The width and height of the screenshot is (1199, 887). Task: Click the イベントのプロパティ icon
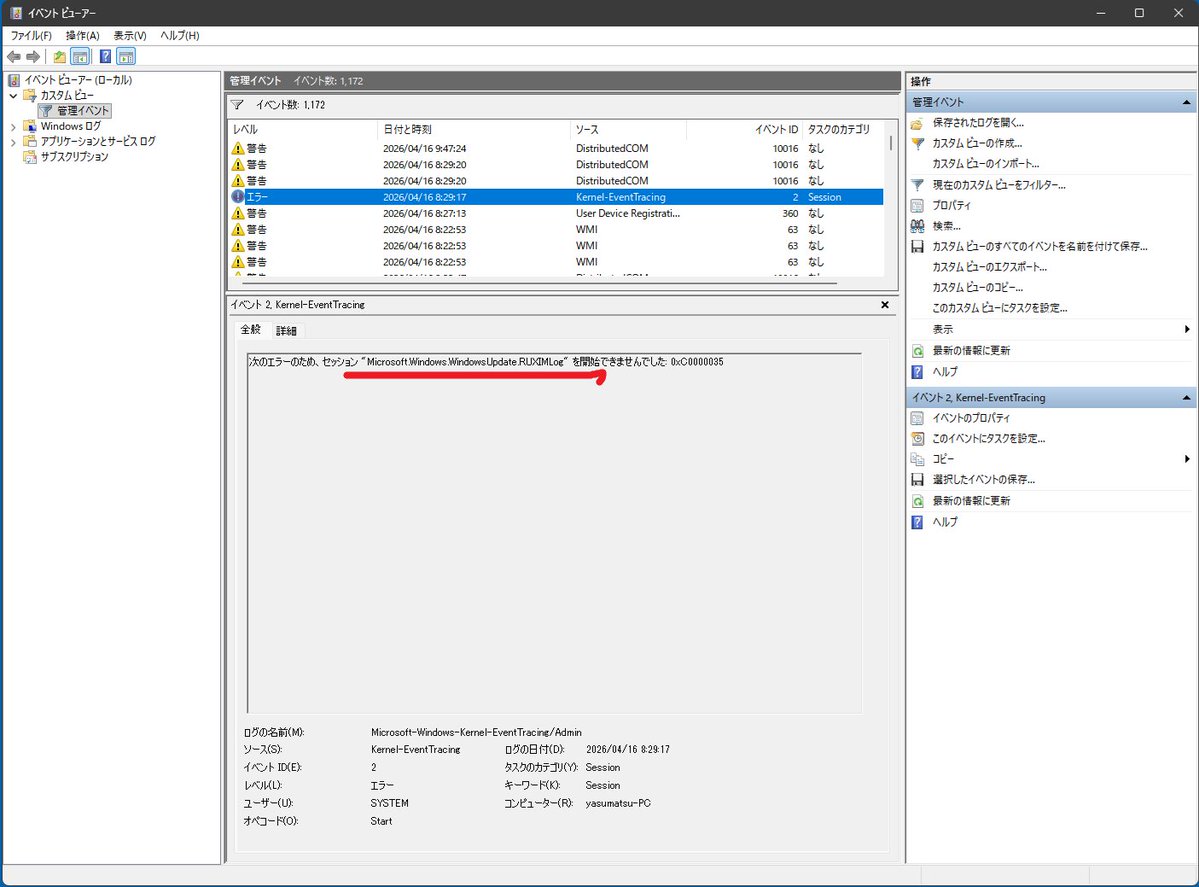918,418
